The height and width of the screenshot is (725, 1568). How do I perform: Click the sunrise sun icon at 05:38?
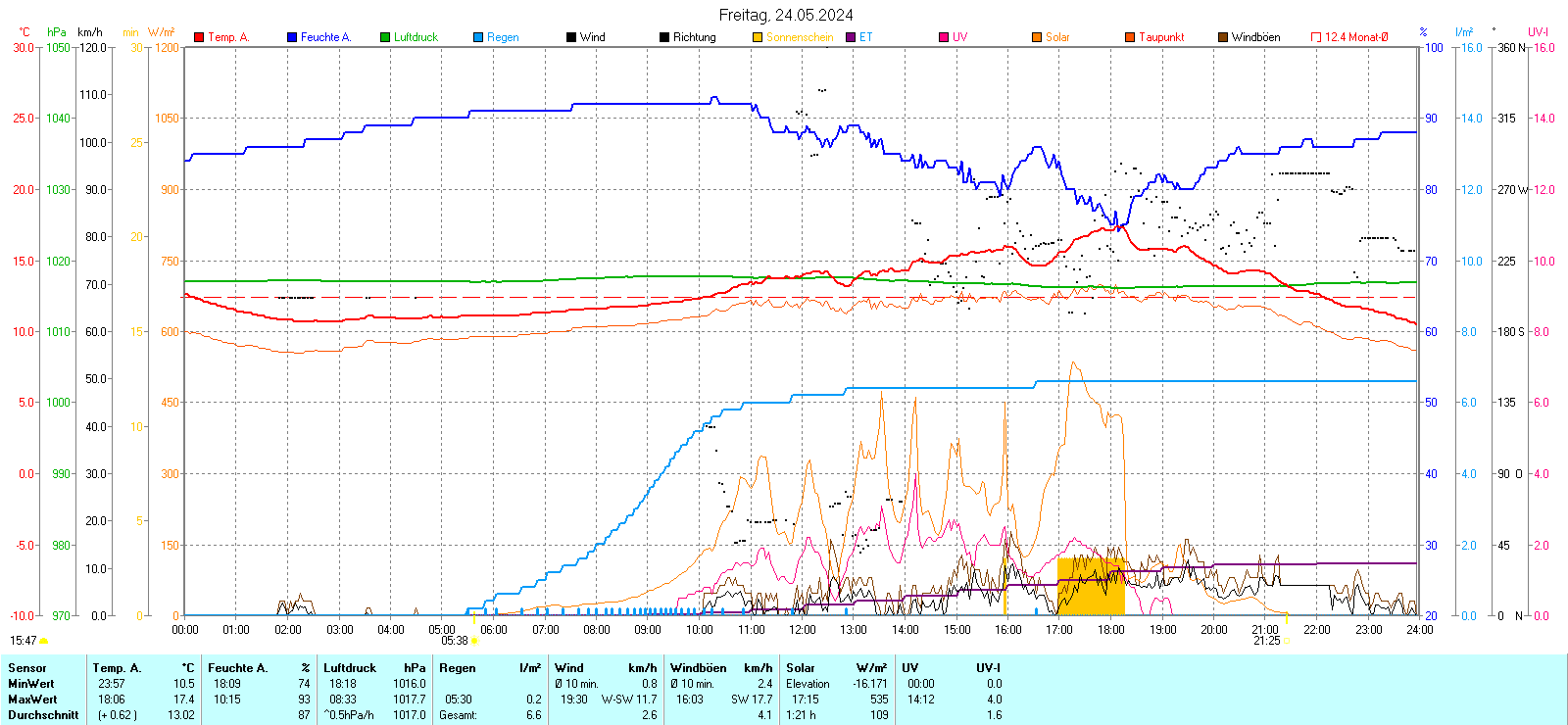(x=475, y=641)
